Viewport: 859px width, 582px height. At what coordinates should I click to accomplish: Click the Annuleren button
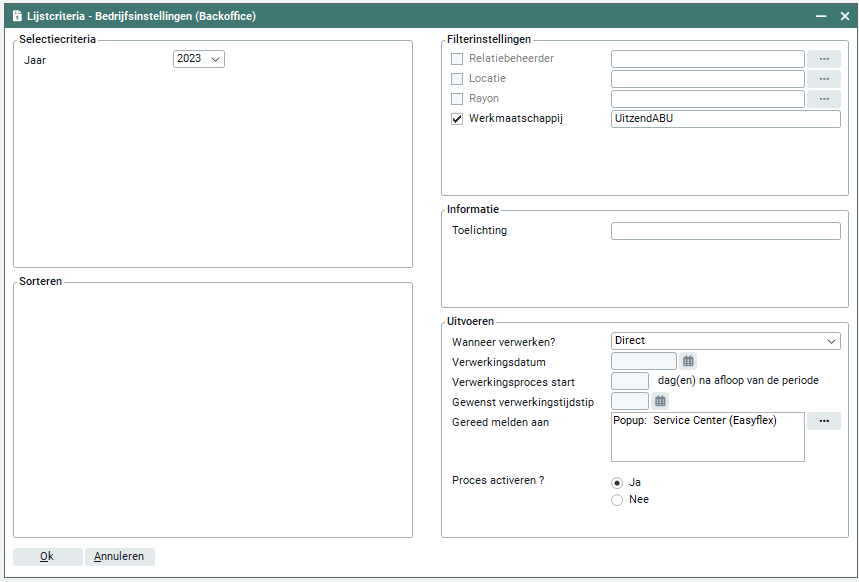[119, 557]
